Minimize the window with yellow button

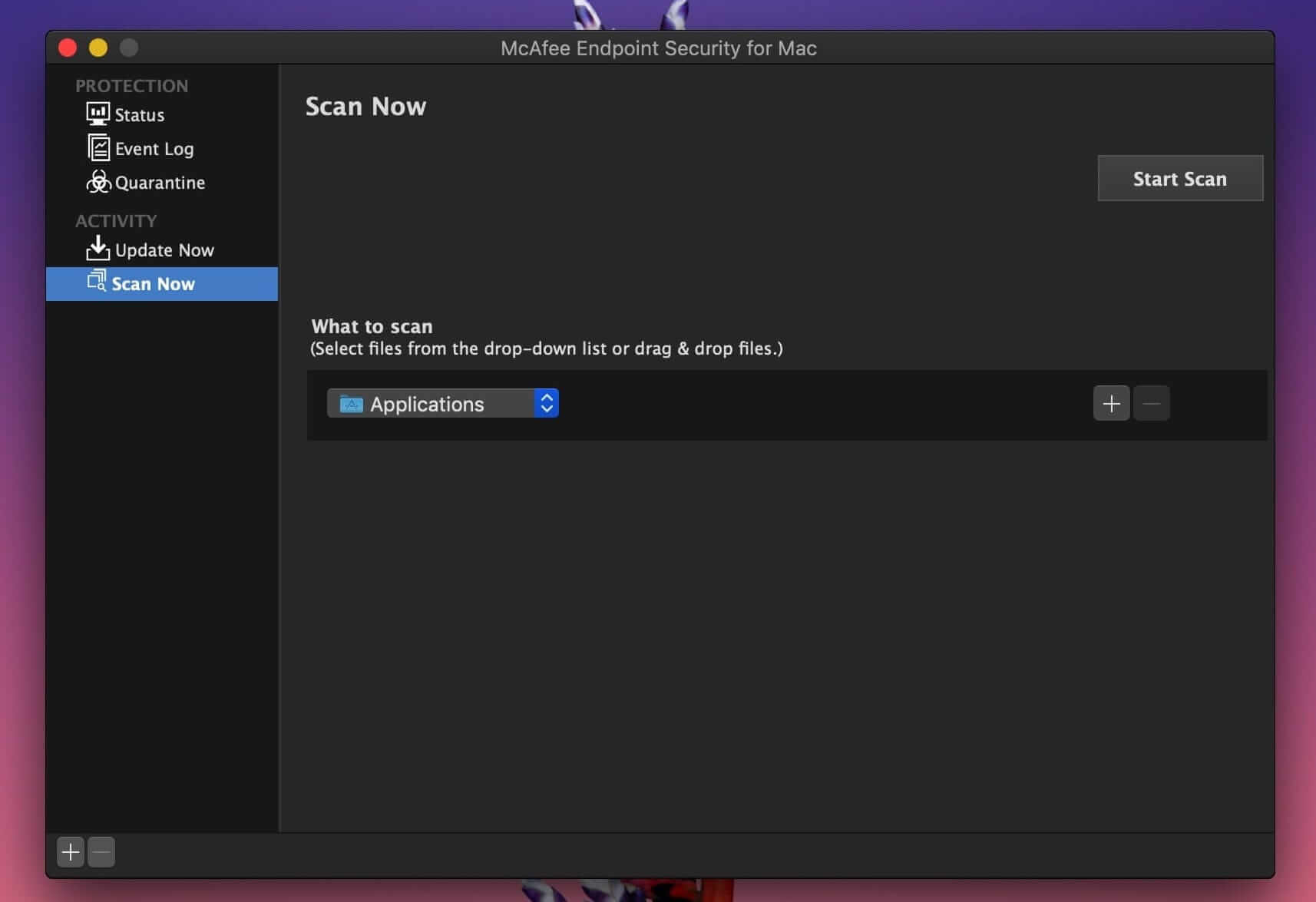coord(98,48)
